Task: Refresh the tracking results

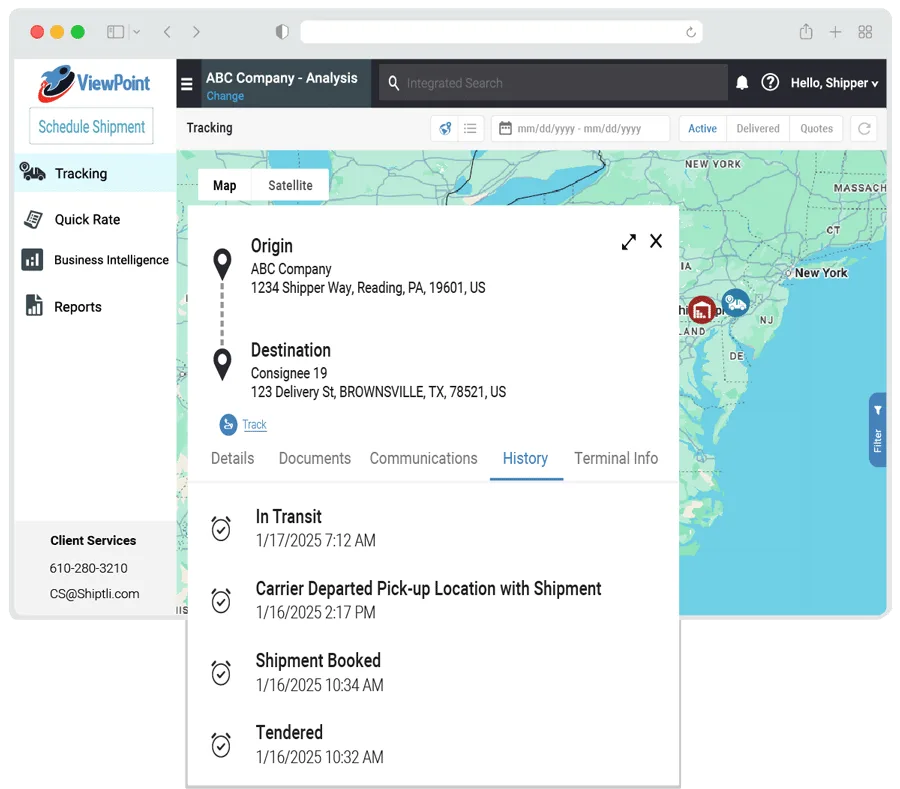Action: coord(864,129)
